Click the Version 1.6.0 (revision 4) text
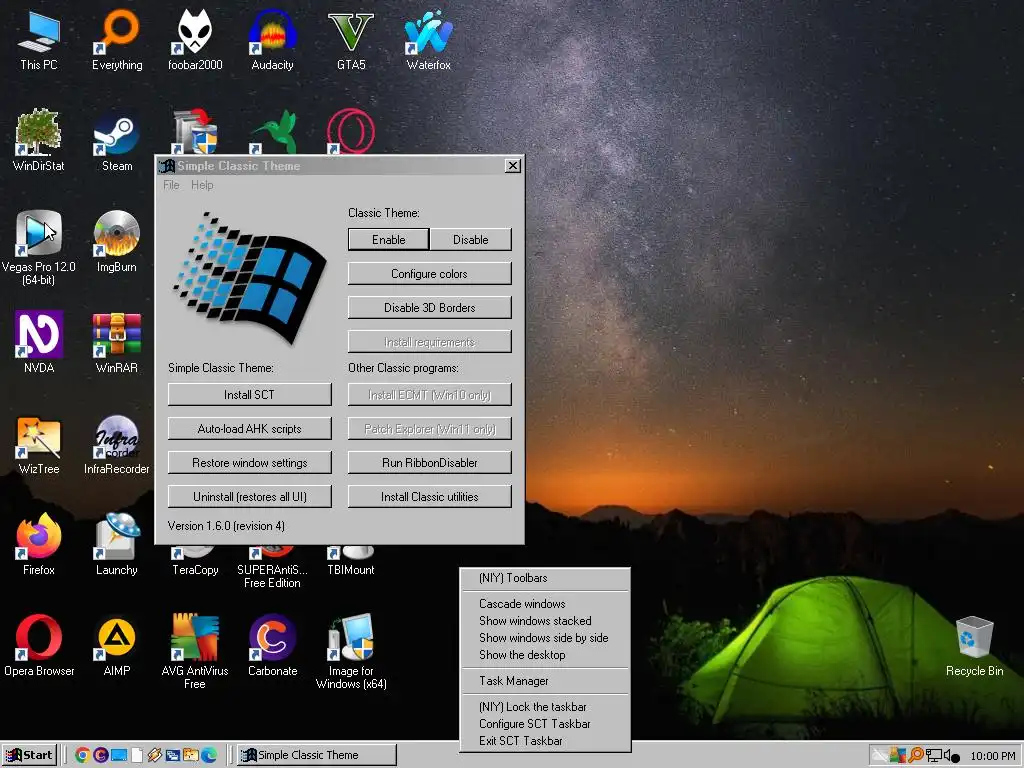The height and width of the screenshot is (768, 1024). point(226,526)
